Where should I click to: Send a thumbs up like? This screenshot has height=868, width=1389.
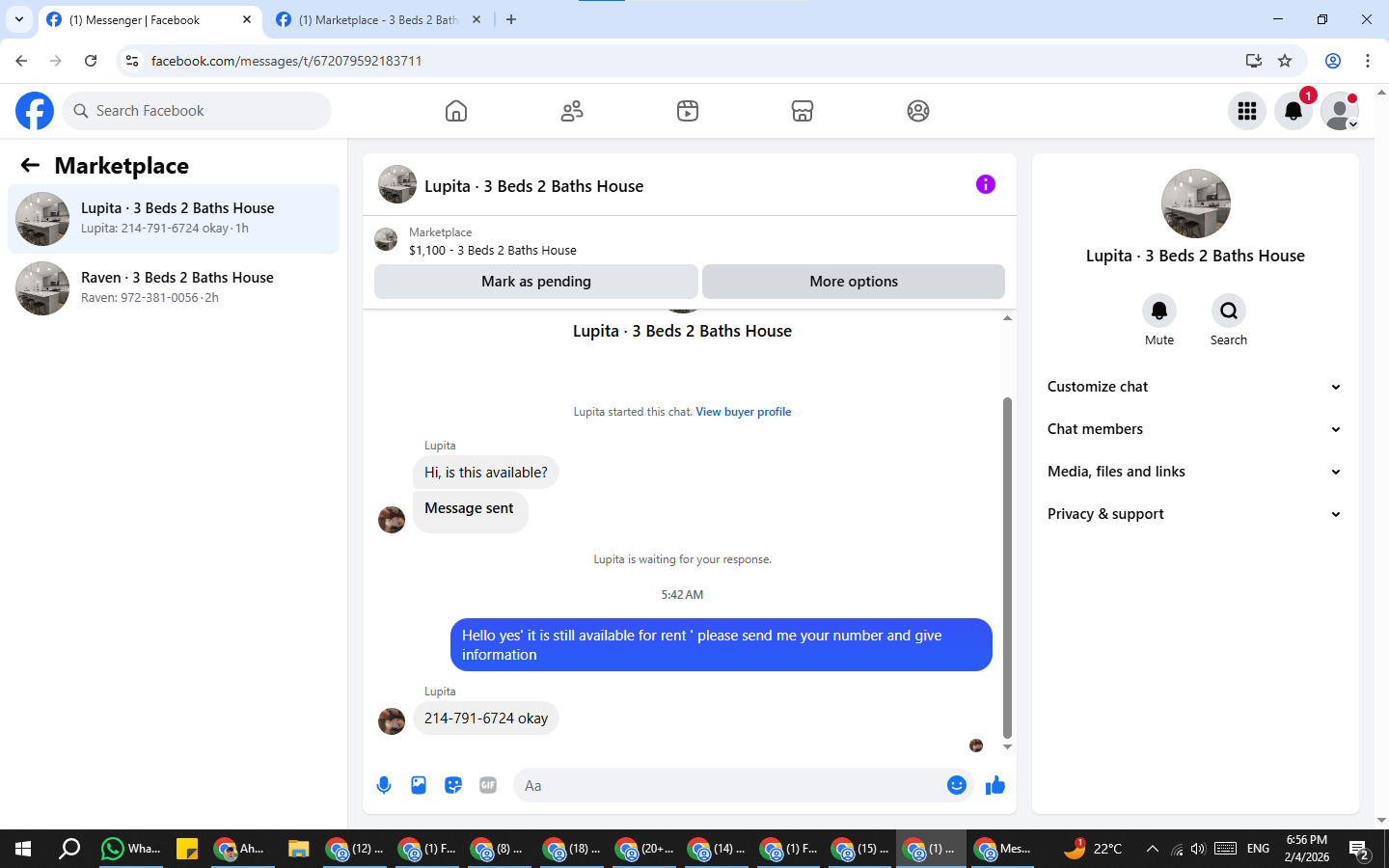click(995, 785)
